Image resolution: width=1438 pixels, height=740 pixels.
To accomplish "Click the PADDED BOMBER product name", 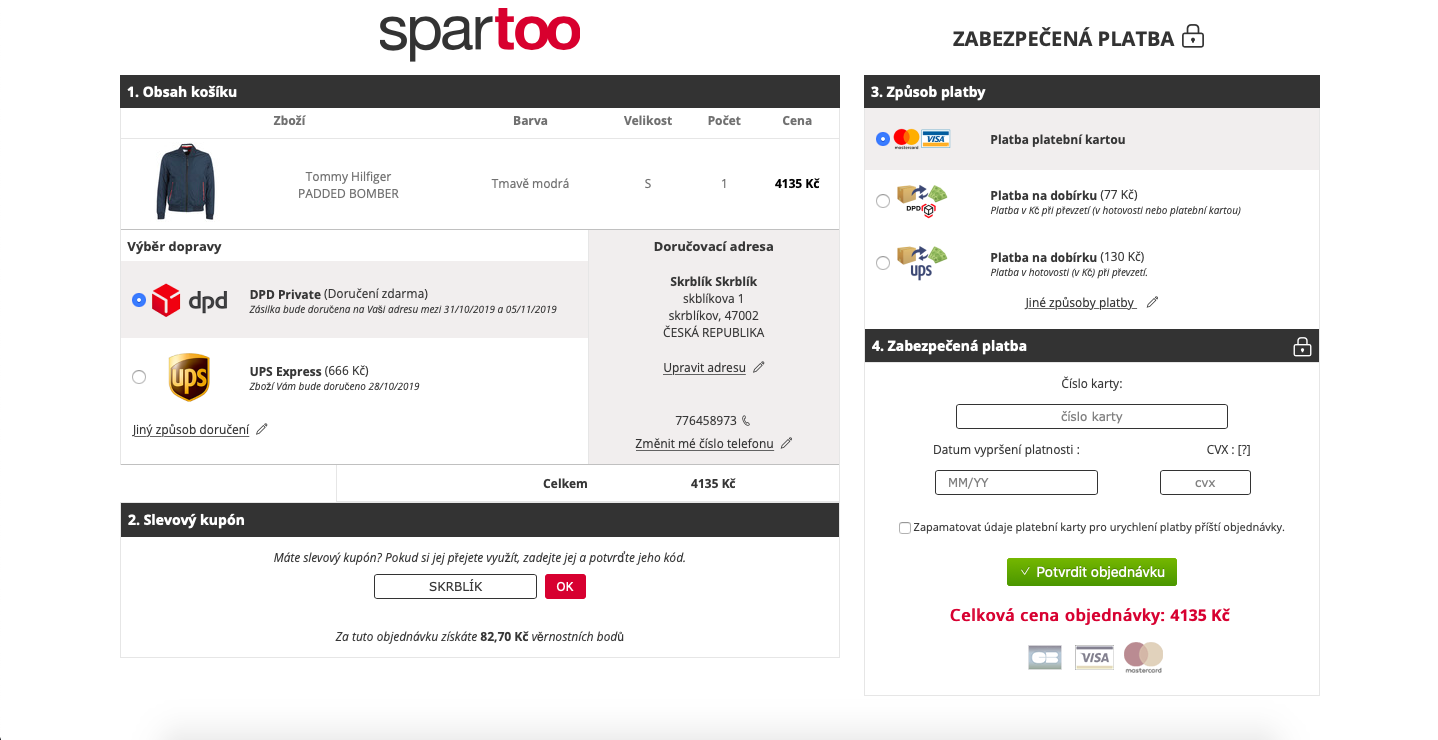I will click(x=348, y=194).
